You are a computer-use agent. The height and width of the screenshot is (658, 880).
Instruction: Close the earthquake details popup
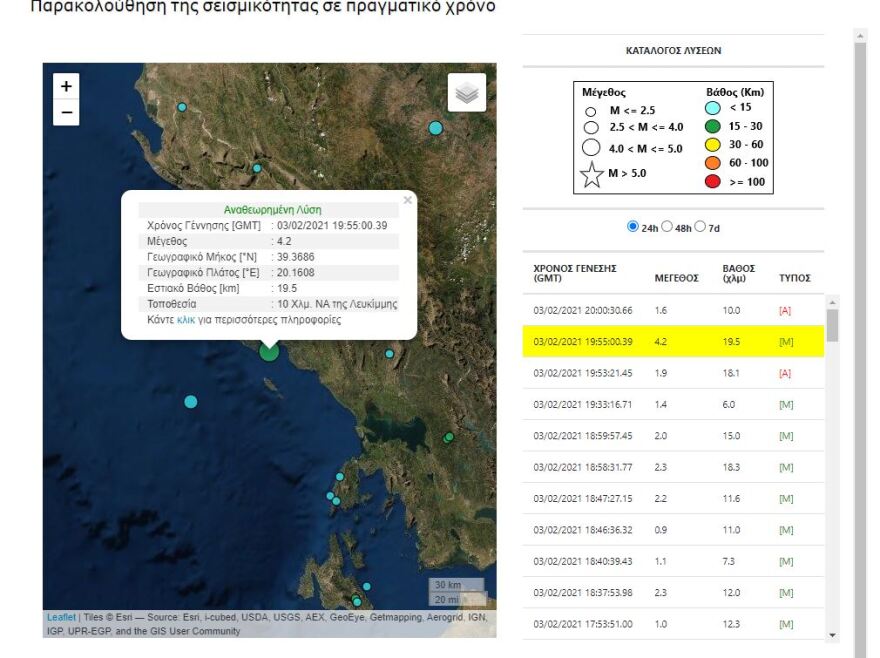pyautogui.click(x=407, y=201)
